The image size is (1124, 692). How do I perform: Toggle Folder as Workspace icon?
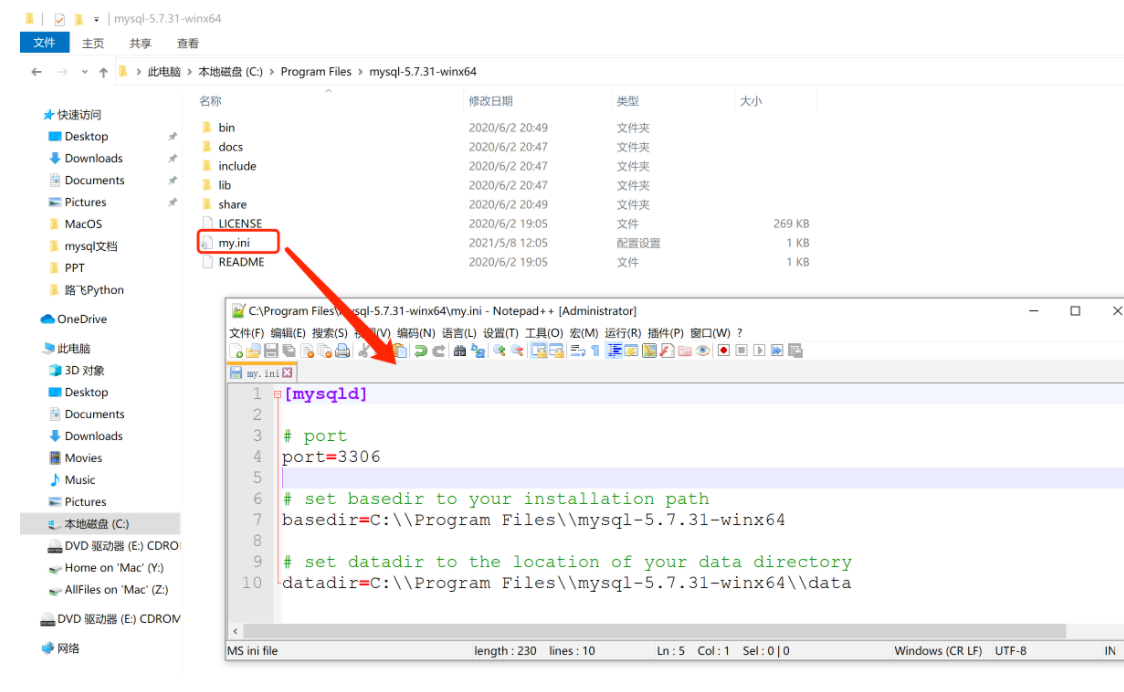pos(685,351)
